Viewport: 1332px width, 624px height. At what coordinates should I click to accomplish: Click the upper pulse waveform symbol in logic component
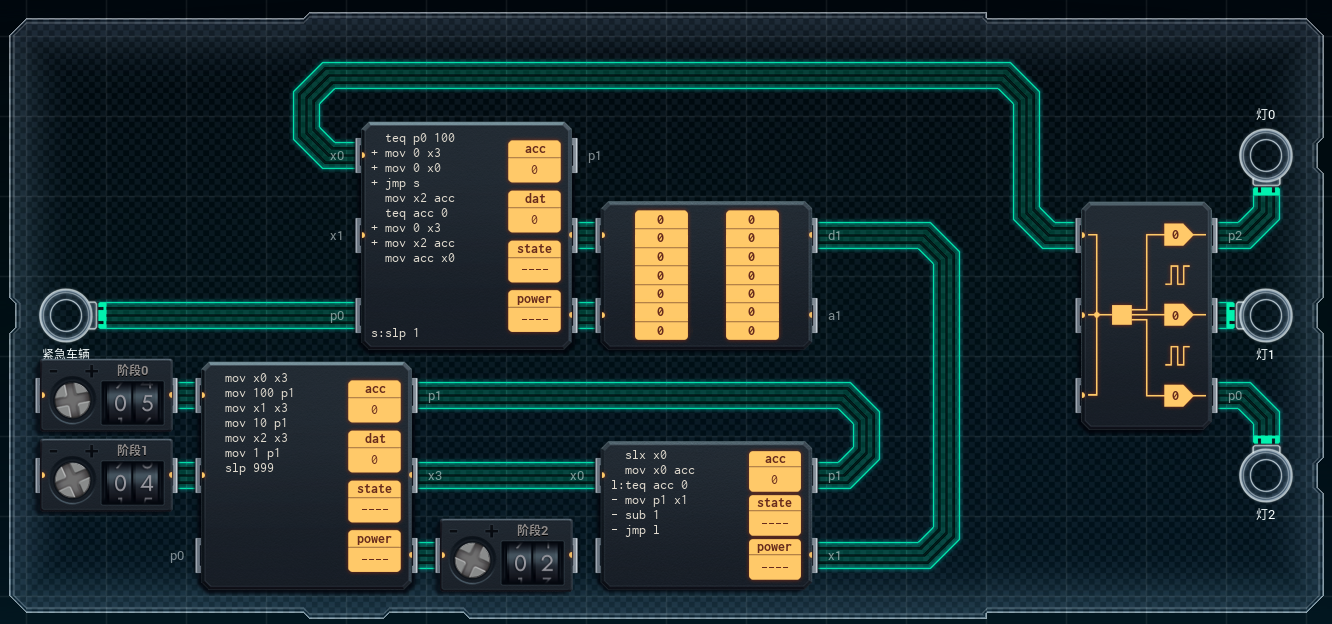point(1177,275)
